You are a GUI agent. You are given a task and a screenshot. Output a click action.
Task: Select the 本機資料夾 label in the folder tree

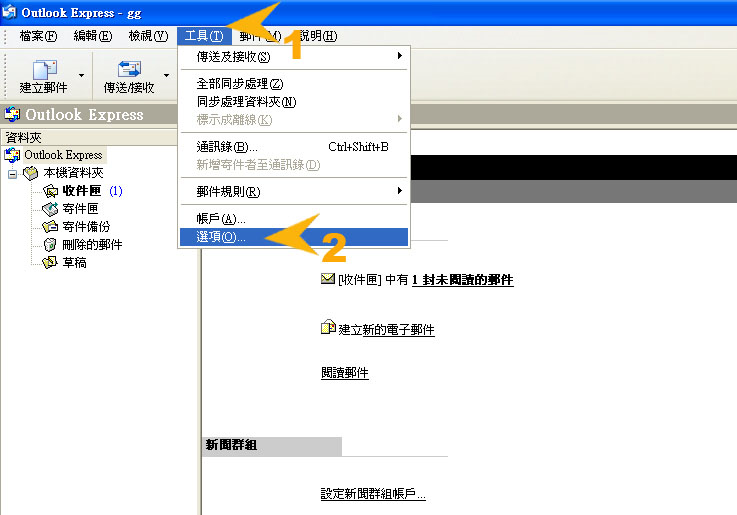[x=73, y=173]
